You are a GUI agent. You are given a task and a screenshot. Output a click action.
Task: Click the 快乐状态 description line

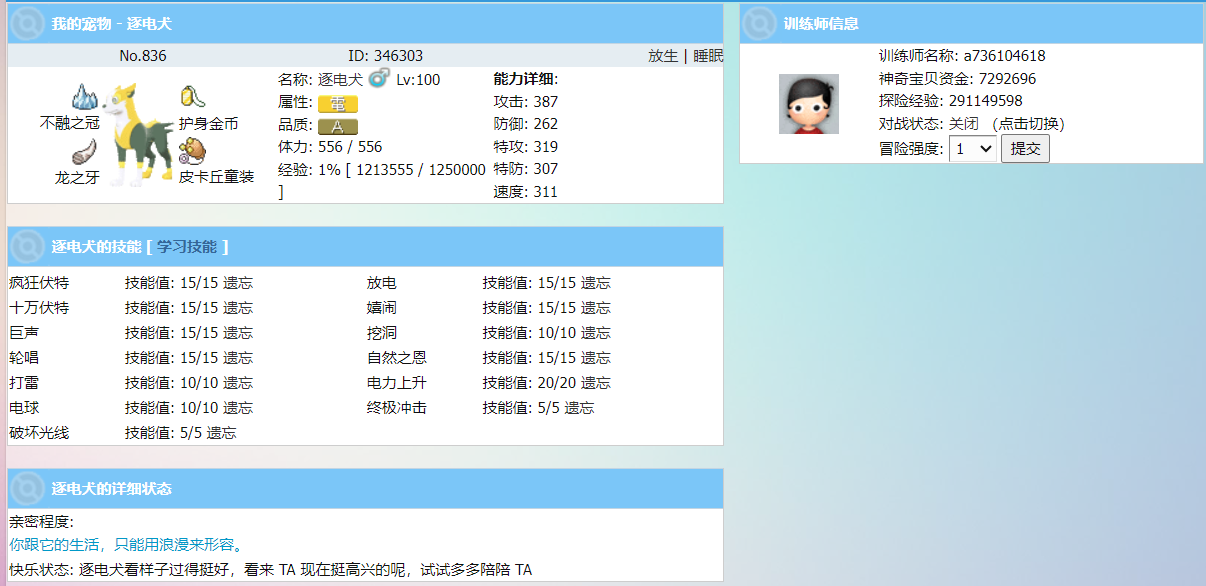click(x=271, y=570)
